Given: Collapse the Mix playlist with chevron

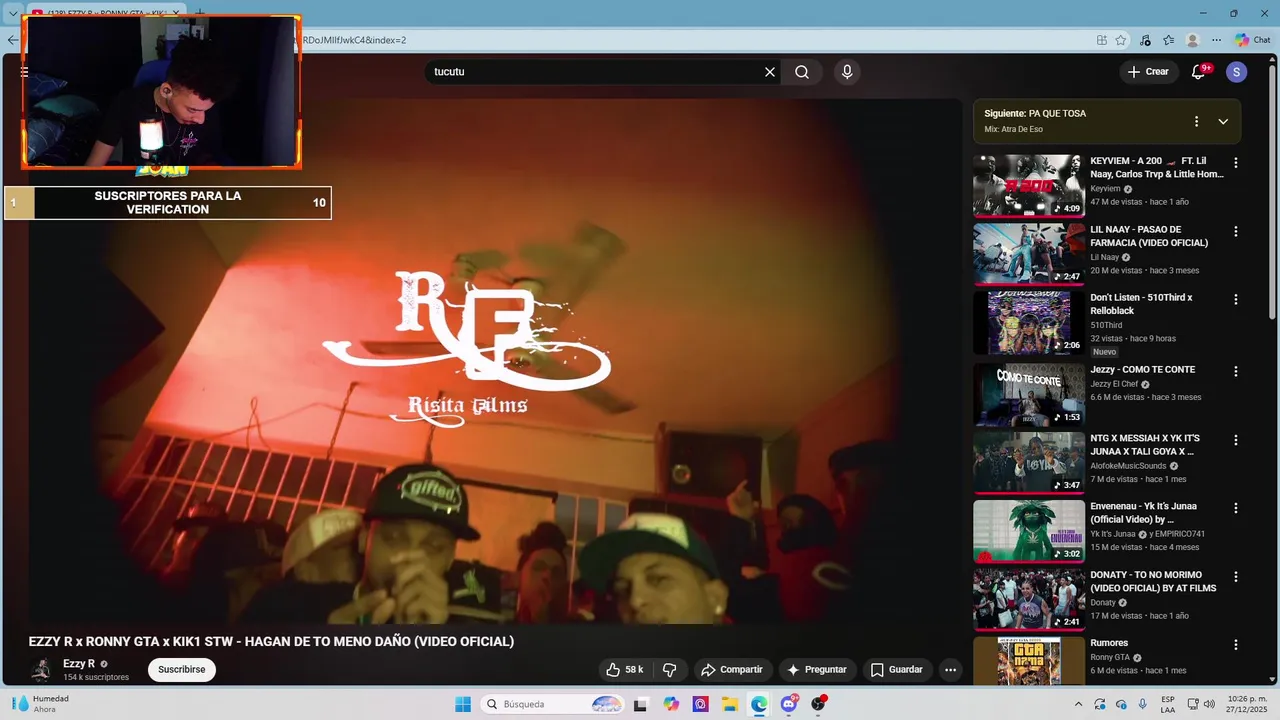Looking at the screenshot, I should pos(1223,121).
